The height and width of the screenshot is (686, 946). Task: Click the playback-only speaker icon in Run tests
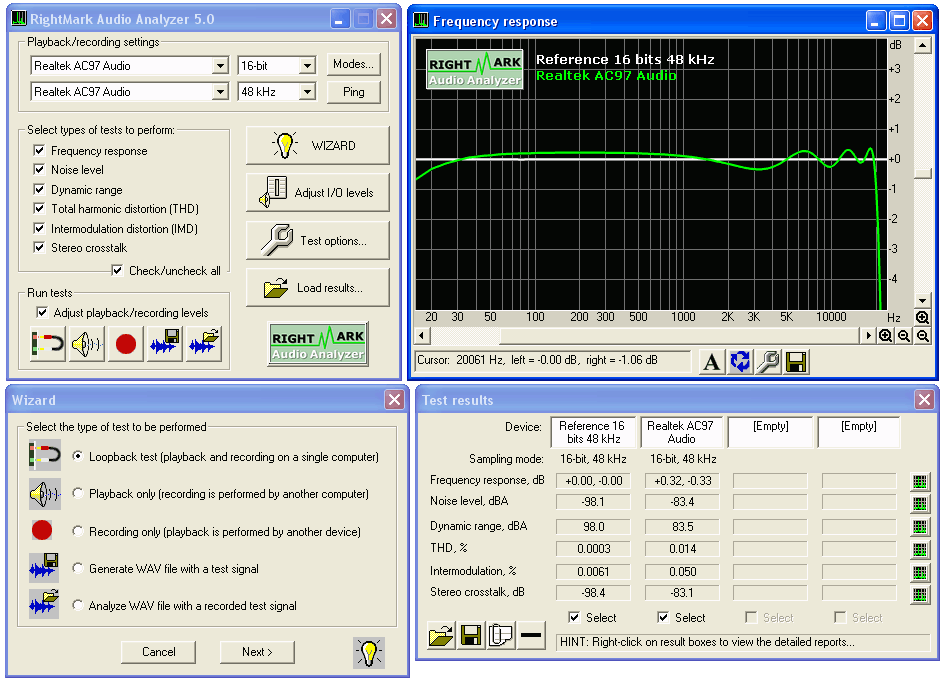tap(86, 344)
